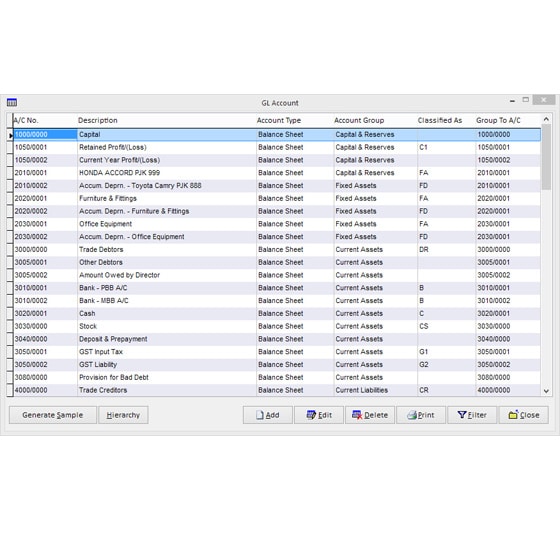Click Generate Sample button

coord(52,415)
